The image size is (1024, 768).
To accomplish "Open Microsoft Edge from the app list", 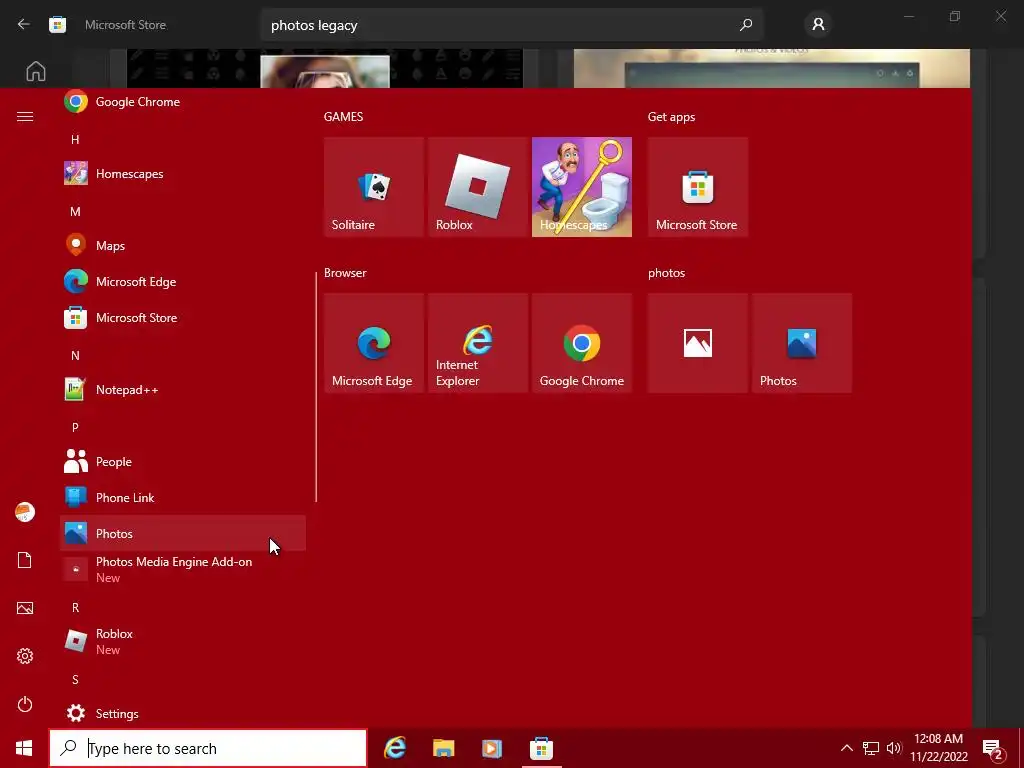I will (x=183, y=281).
